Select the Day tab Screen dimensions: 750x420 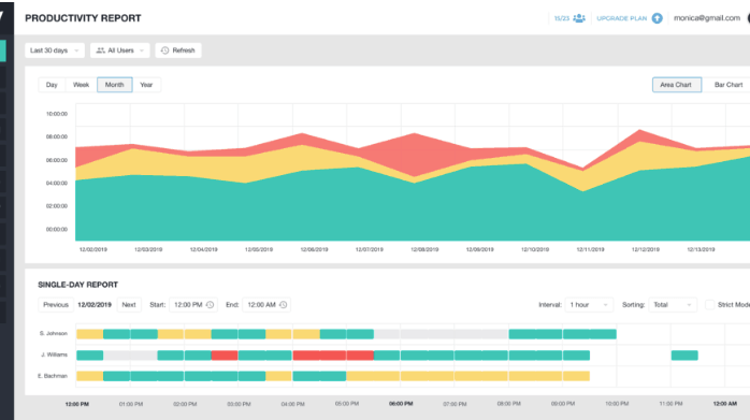(x=51, y=85)
